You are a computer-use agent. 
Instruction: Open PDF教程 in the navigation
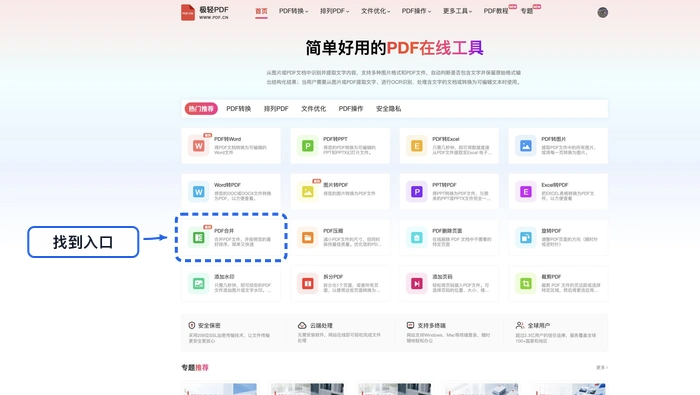[x=496, y=11]
